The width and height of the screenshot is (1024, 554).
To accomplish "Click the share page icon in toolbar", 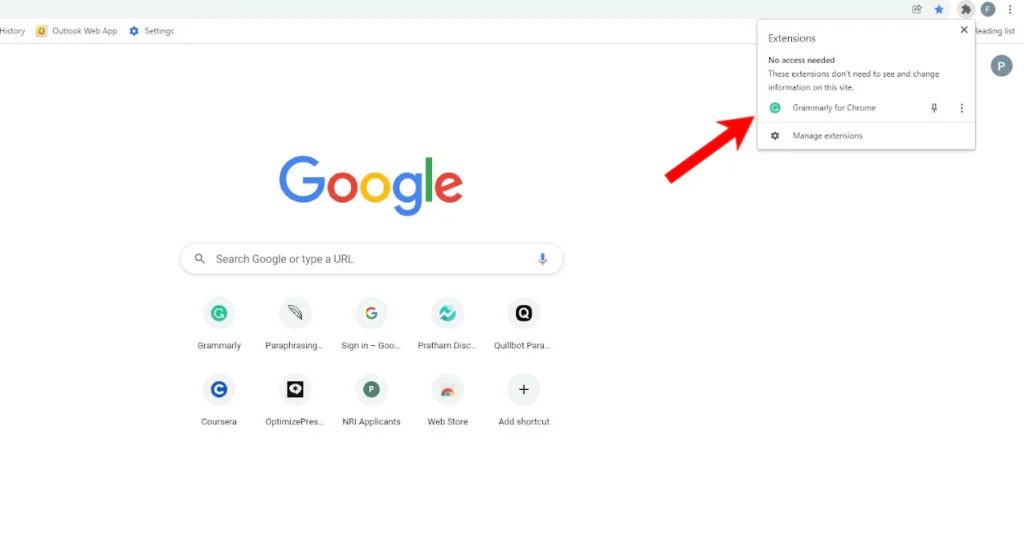I will [917, 9].
